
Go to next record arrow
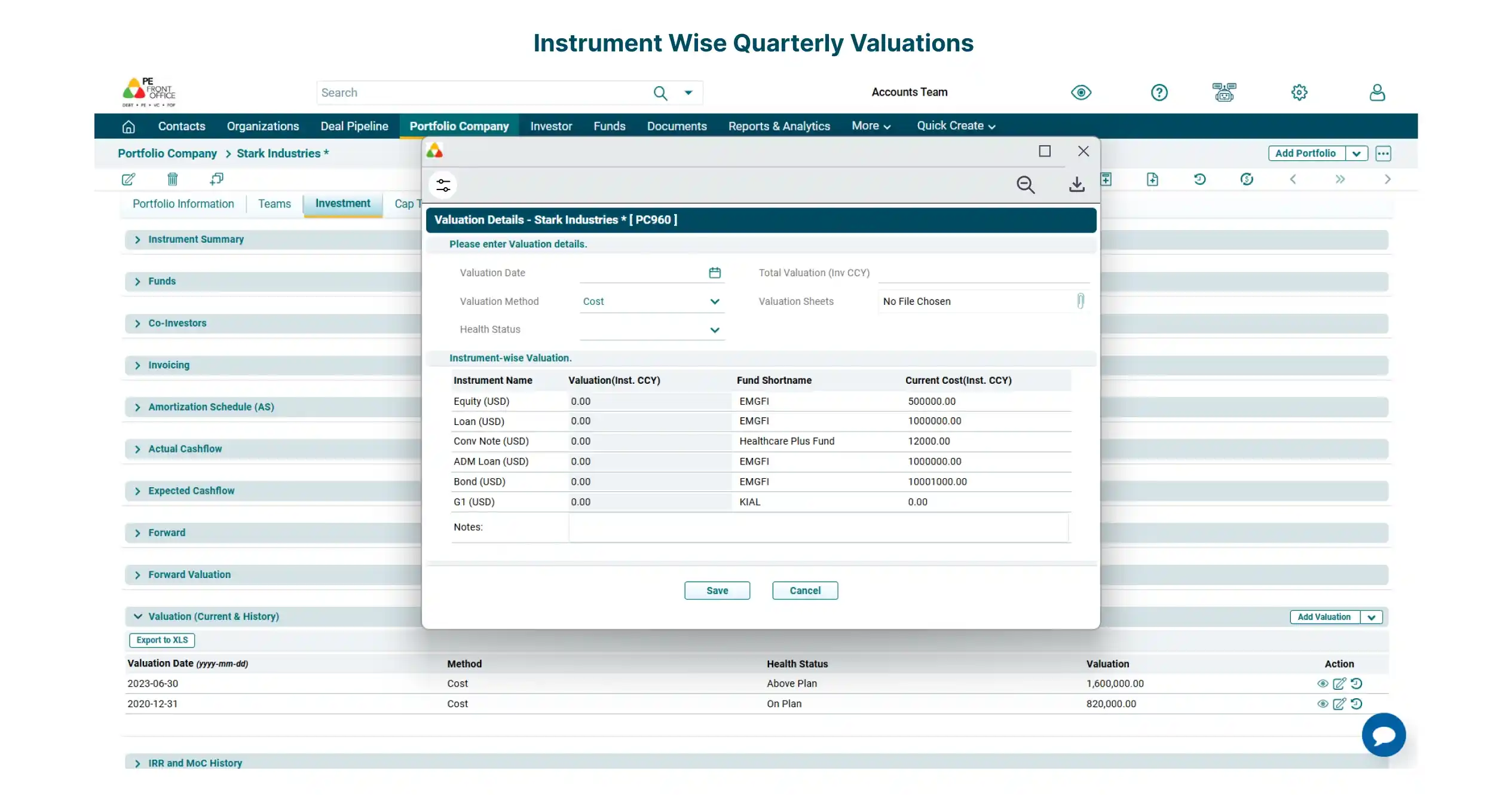(x=1388, y=179)
